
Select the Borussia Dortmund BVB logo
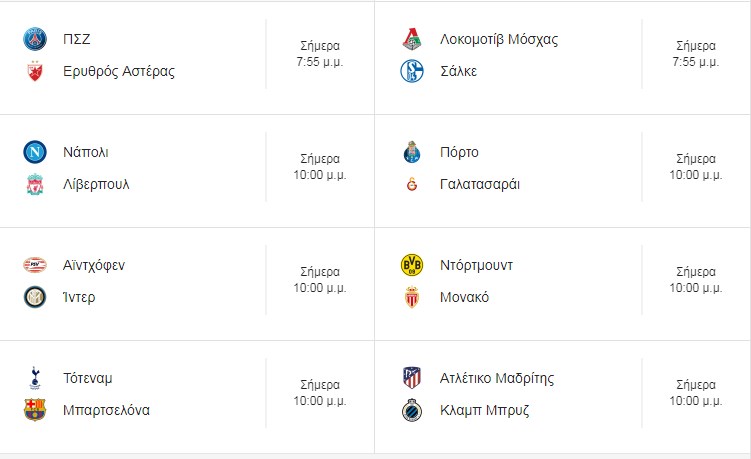[412, 265]
